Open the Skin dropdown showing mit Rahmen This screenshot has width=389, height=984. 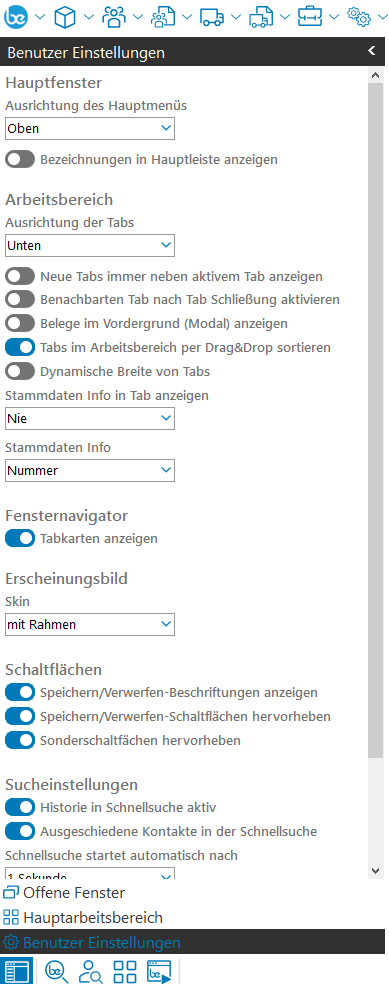[90, 624]
